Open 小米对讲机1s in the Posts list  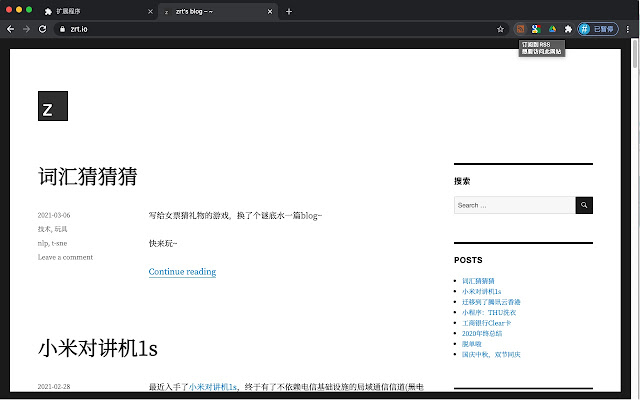click(x=482, y=291)
